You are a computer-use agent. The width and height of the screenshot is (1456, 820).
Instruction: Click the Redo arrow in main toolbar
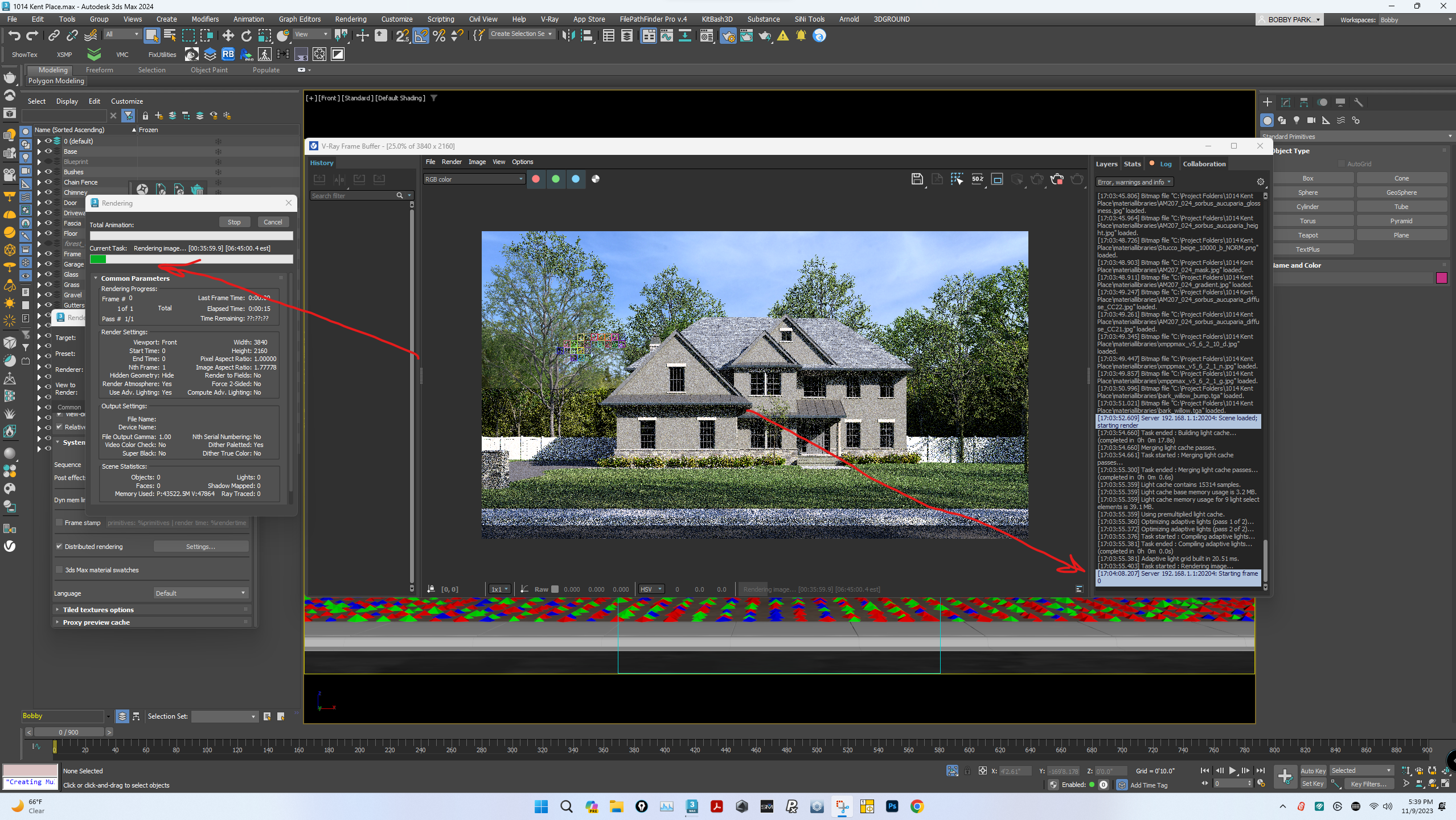(32, 36)
